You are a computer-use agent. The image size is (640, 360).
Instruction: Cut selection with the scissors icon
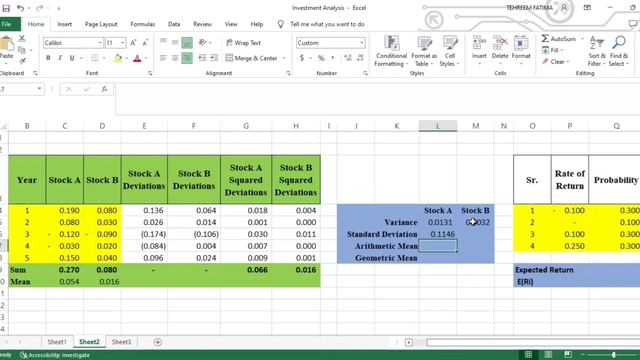22,38
